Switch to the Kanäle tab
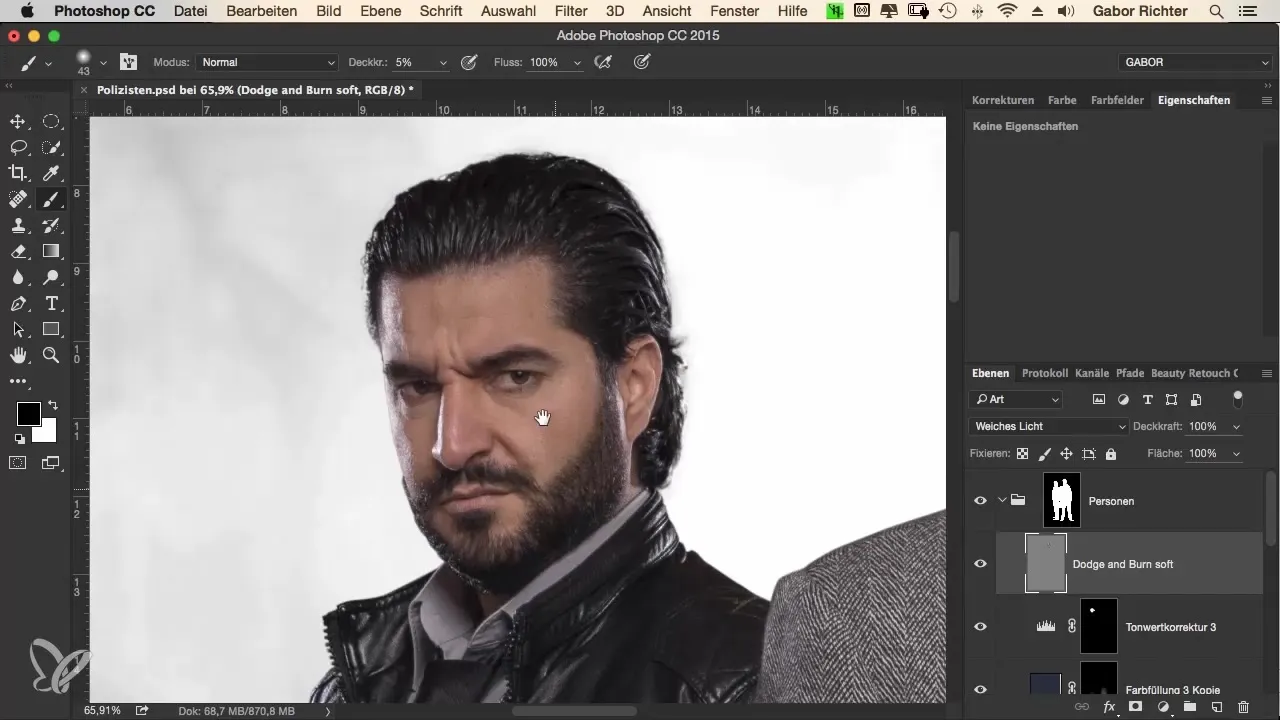Image resolution: width=1280 pixels, height=720 pixels. tap(1092, 373)
